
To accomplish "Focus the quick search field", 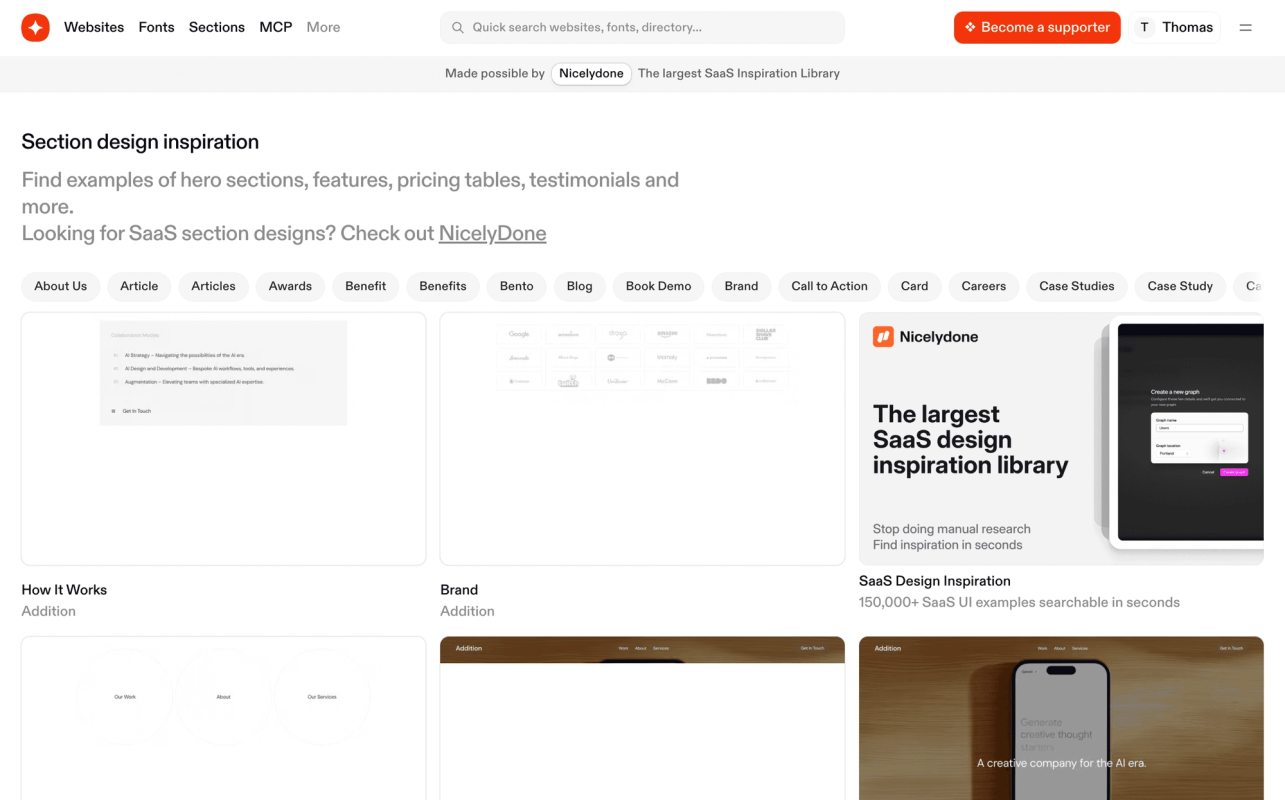I will [642, 28].
